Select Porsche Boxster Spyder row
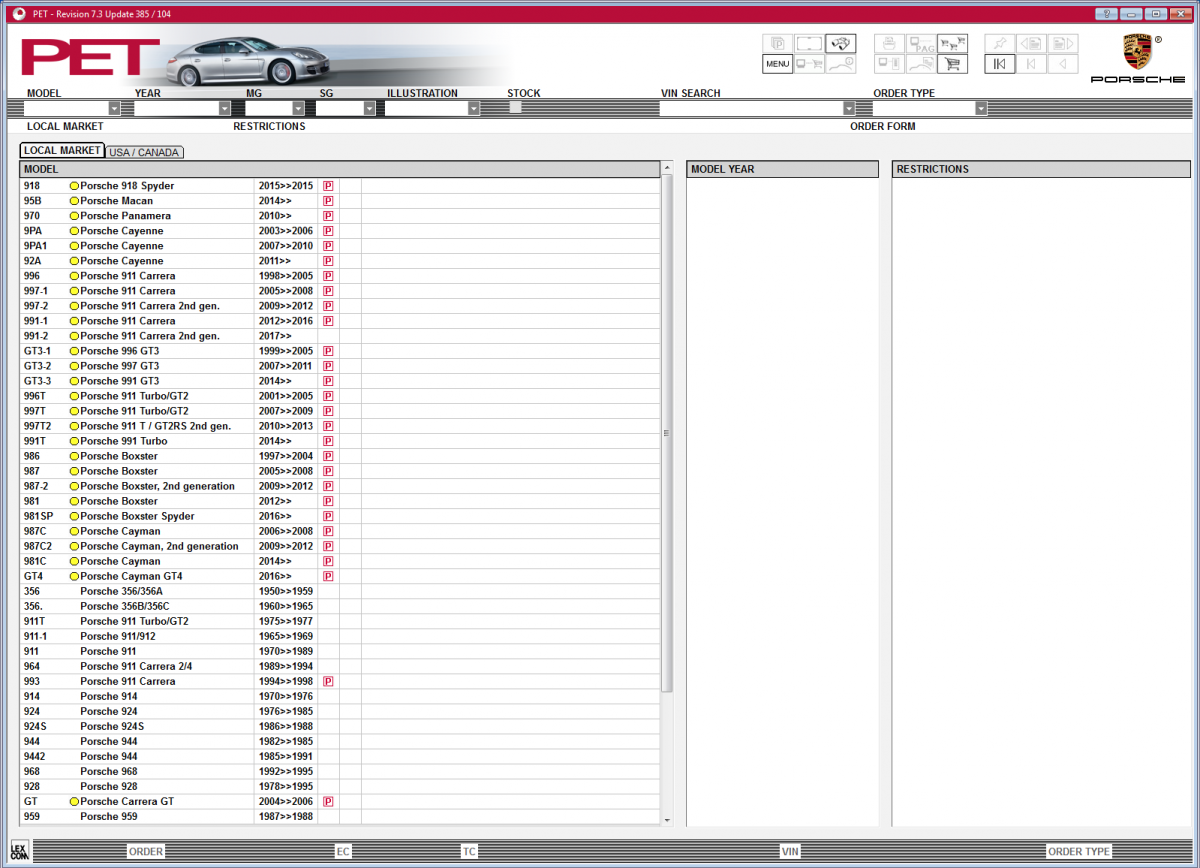Viewport: 1200px width, 868px height. (340, 517)
